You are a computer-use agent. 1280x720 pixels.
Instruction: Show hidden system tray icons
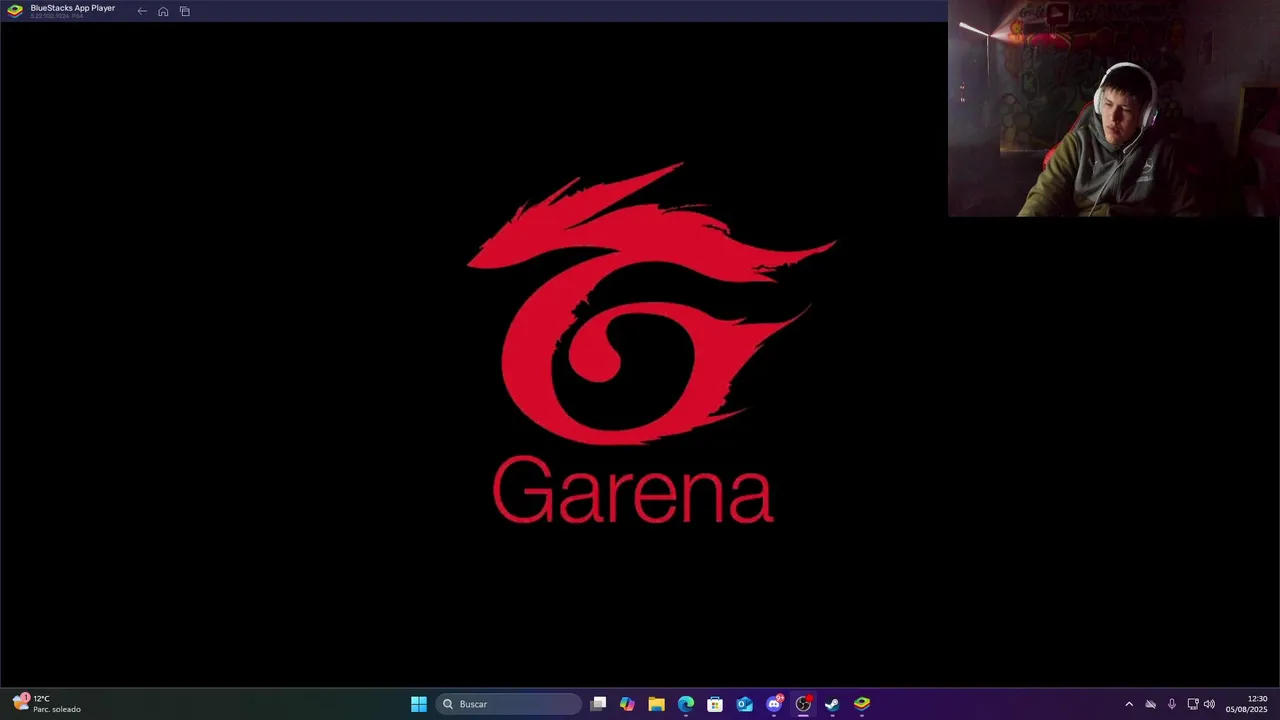click(x=1129, y=704)
